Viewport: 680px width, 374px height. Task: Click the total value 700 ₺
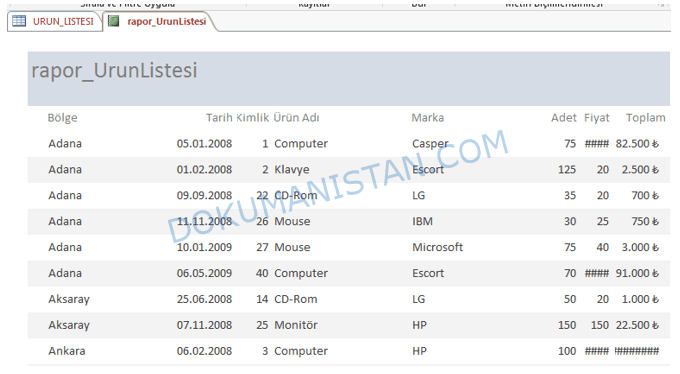645,196
